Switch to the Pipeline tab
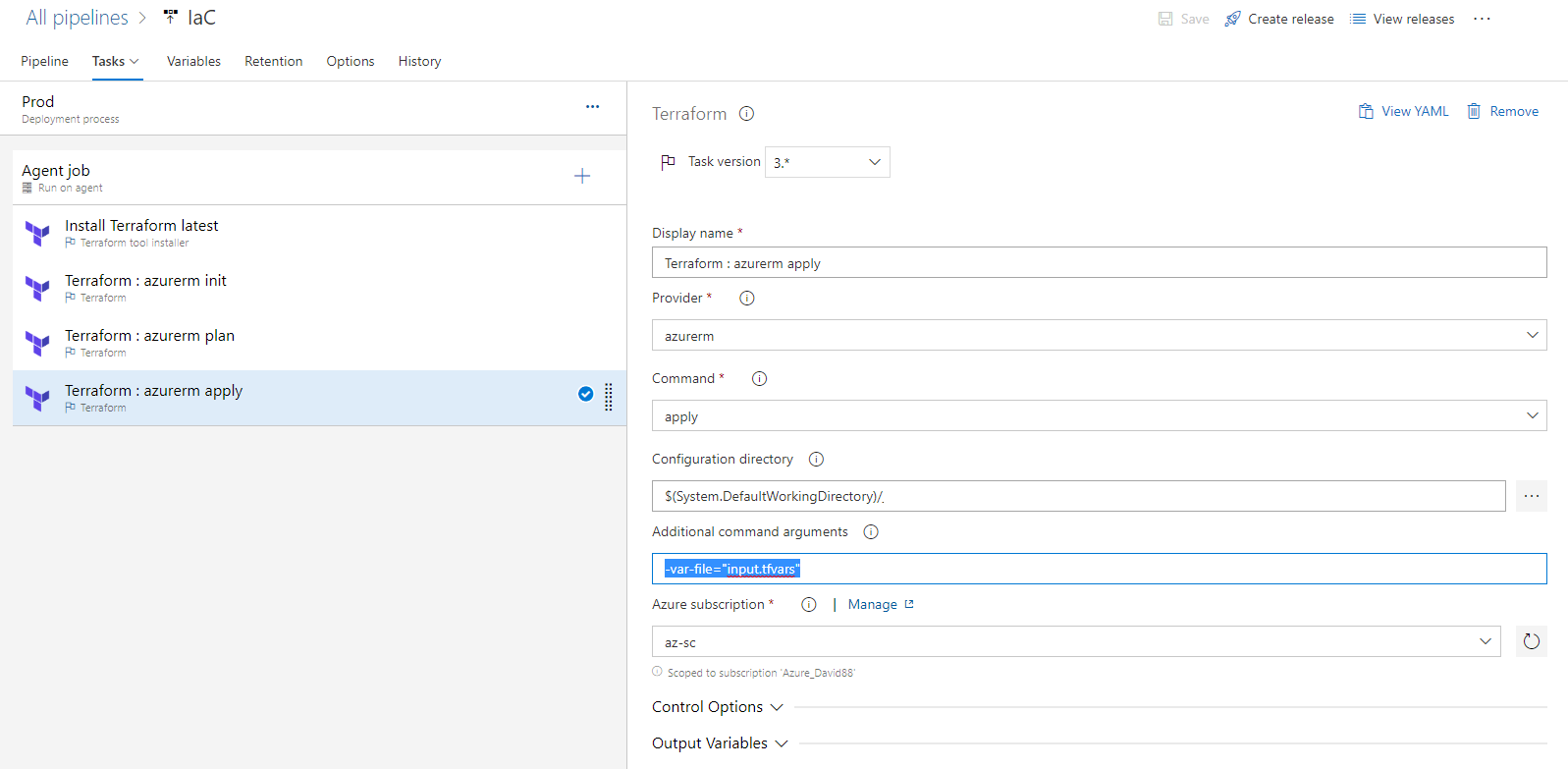1568x769 pixels. (45, 61)
